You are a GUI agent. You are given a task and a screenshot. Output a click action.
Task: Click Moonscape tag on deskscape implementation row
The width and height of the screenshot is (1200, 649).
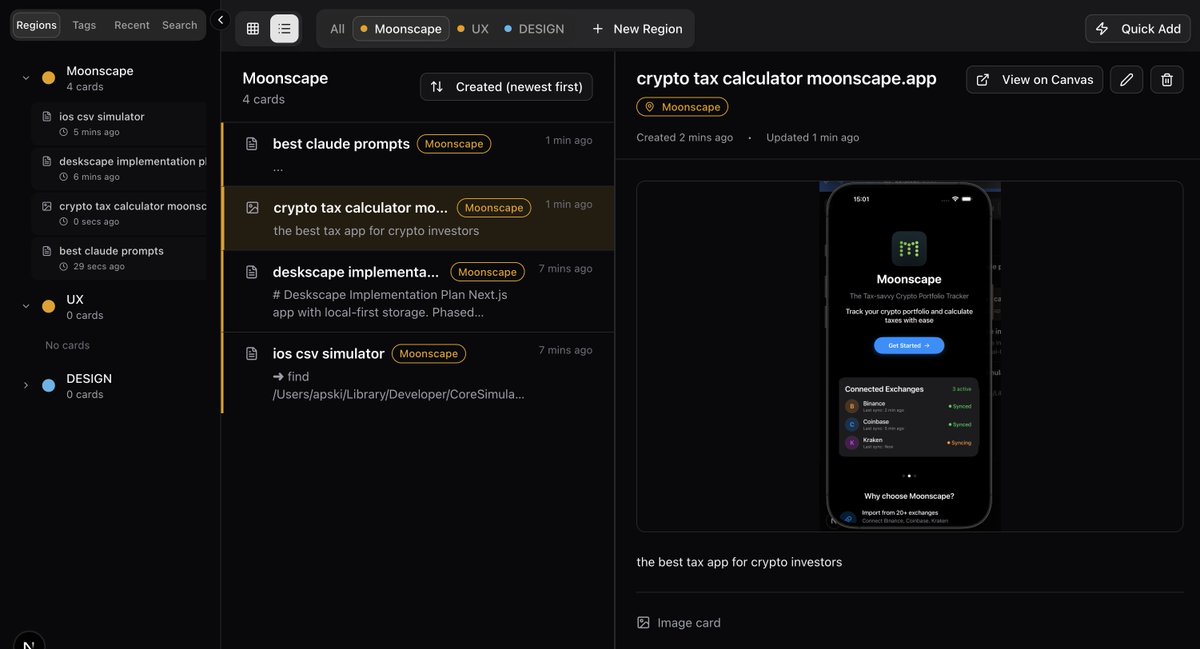pyautogui.click(x=487, y=272)
